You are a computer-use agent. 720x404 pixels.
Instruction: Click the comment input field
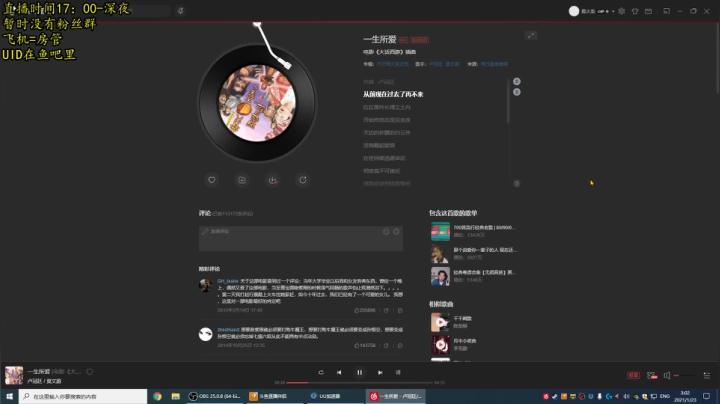pyautogui.click(x=301, y=238)
